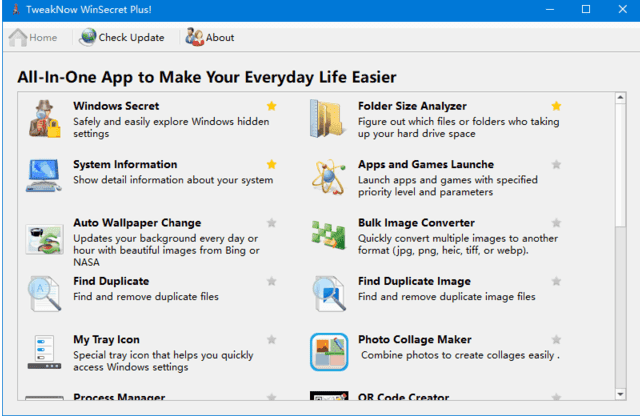Click the Photo Collage Maker icon
This screenshot has width=640, height=419.
coord(329,352)
